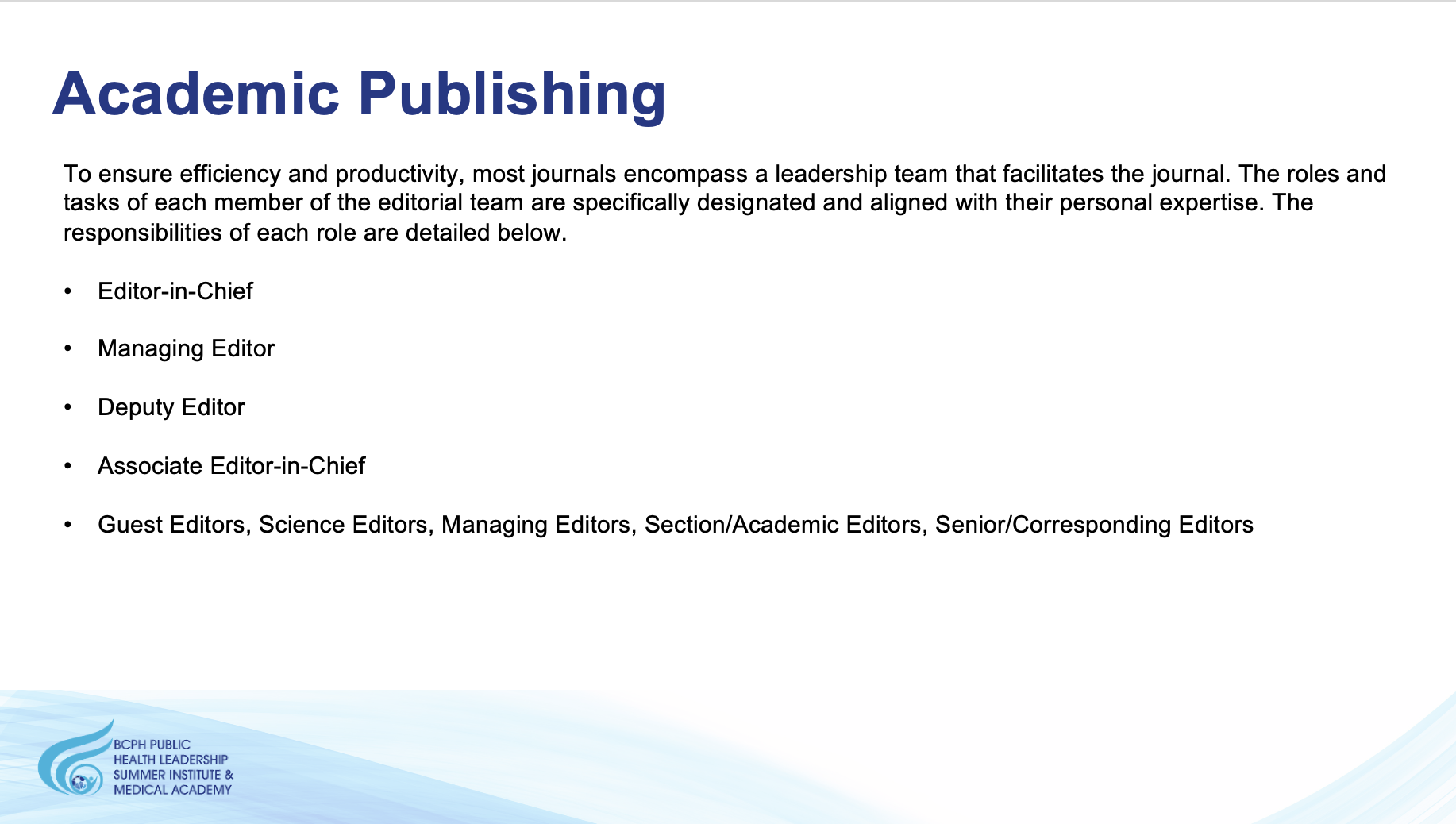Click the 'Deputy Editor' bullet item
The image size is (1456, 824).
[171, 408]
